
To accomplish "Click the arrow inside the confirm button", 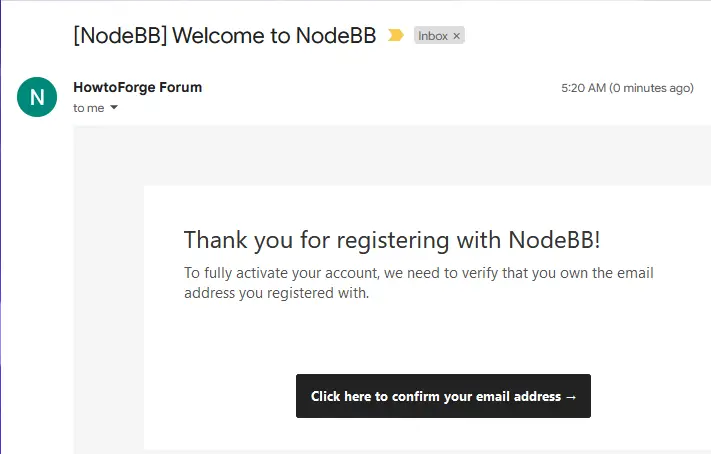I will [571, 396].
